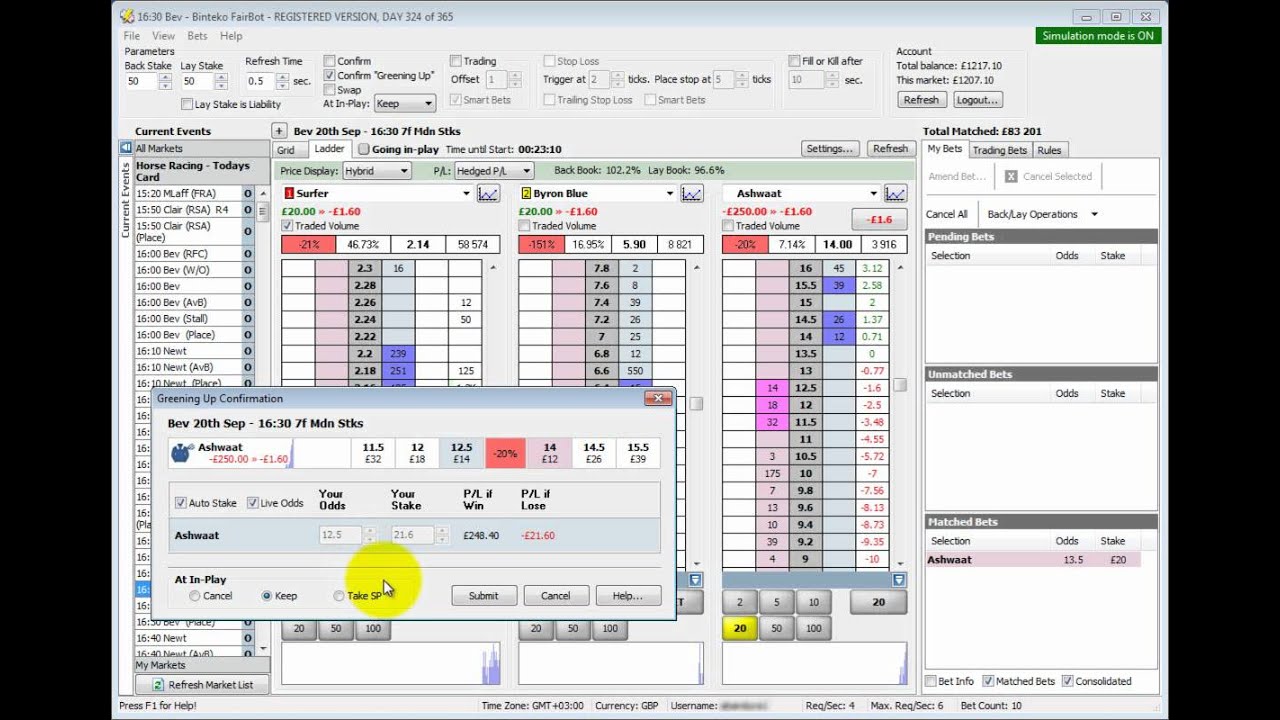Open the View menu
Screen dimensions: 1280x720
tap(163, 36)
